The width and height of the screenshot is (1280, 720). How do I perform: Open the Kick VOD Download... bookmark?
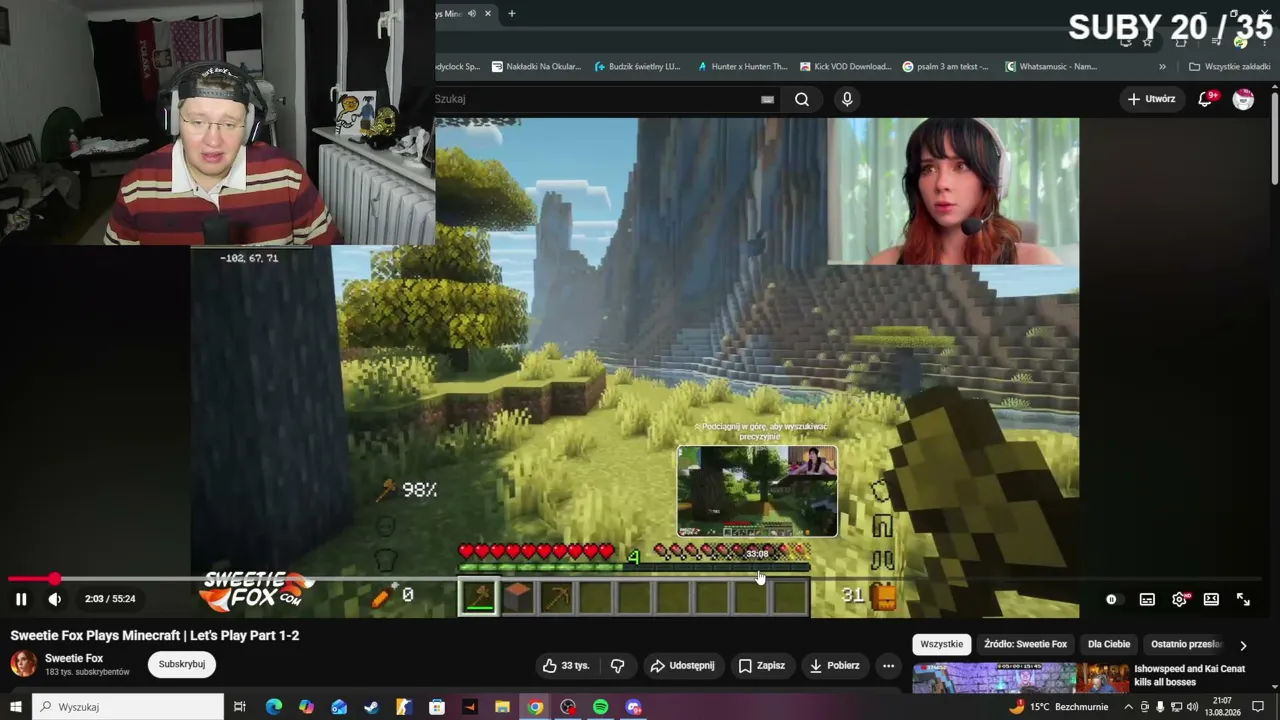pyautogui.click(x=845, y=67)
